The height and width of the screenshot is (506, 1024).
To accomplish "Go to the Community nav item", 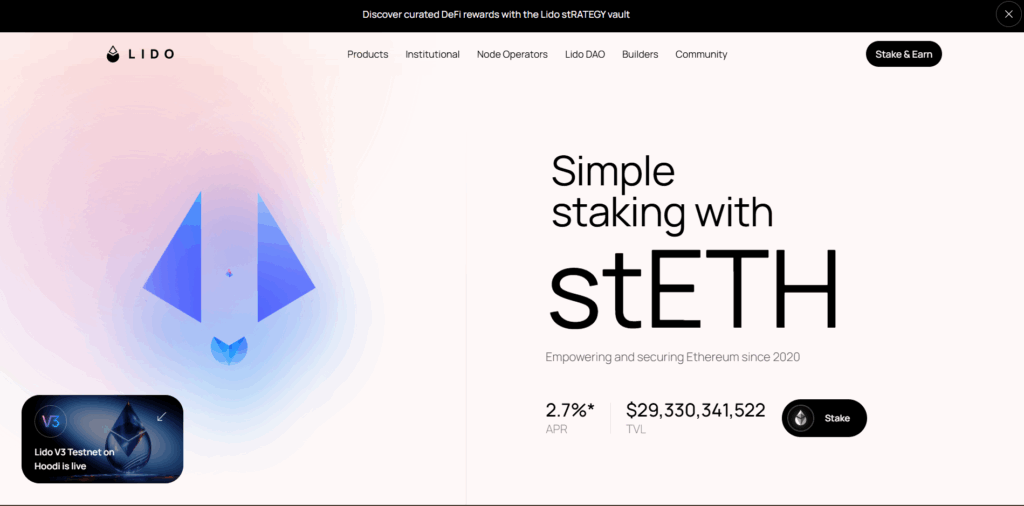I will point(701,54).
